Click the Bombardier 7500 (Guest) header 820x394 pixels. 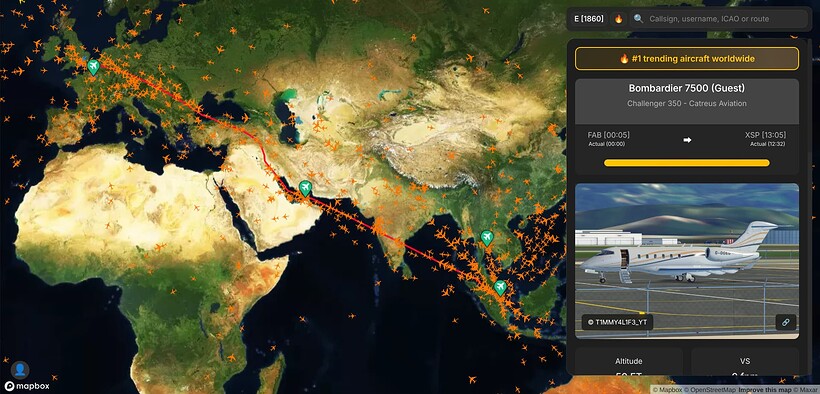687,88
